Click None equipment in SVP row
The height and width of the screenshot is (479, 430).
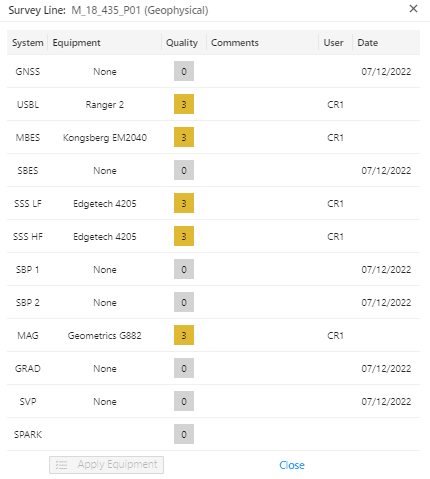pos(105,401)
